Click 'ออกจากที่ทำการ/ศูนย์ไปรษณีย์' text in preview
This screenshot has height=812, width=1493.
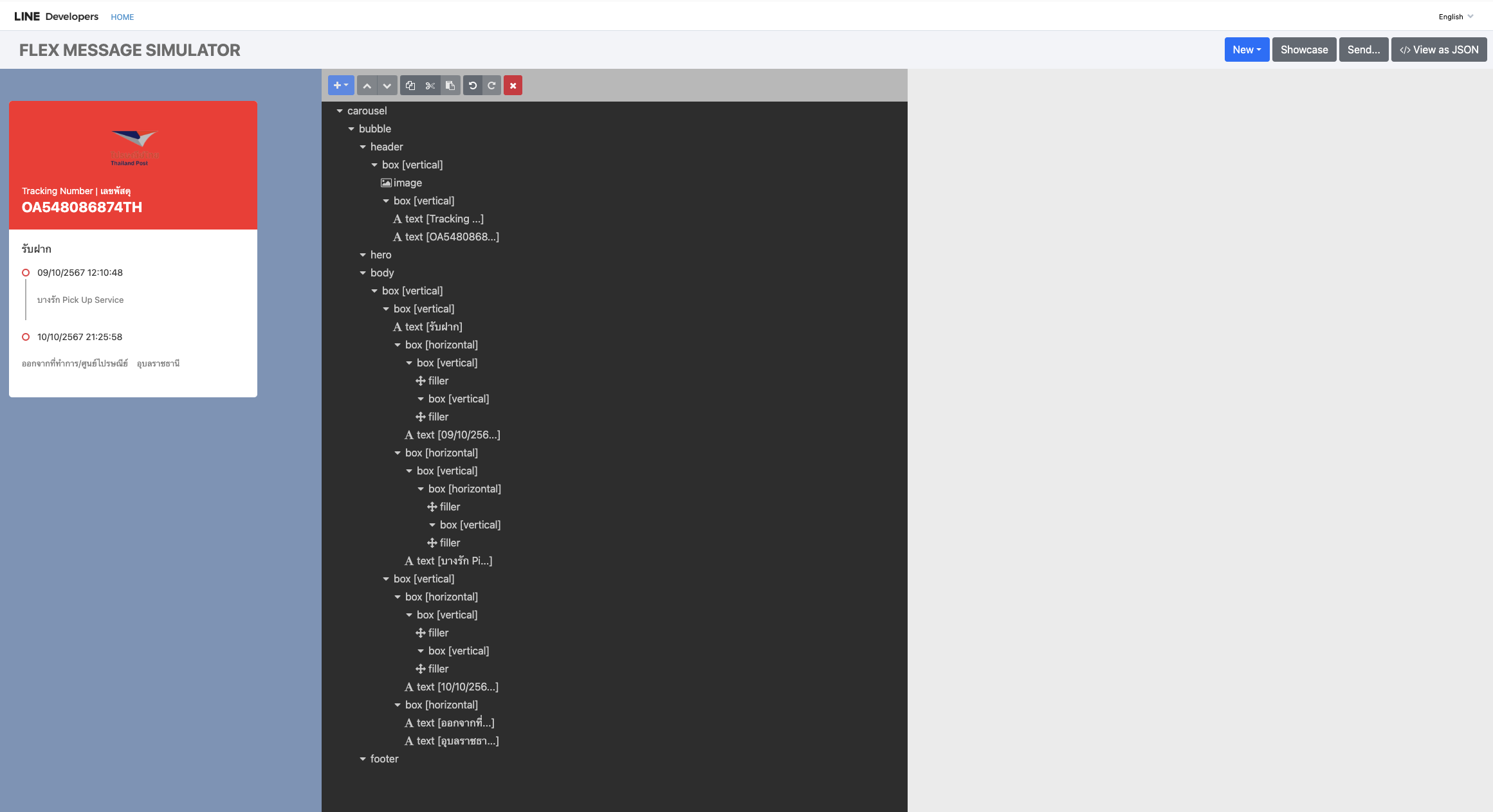point(75,364)
